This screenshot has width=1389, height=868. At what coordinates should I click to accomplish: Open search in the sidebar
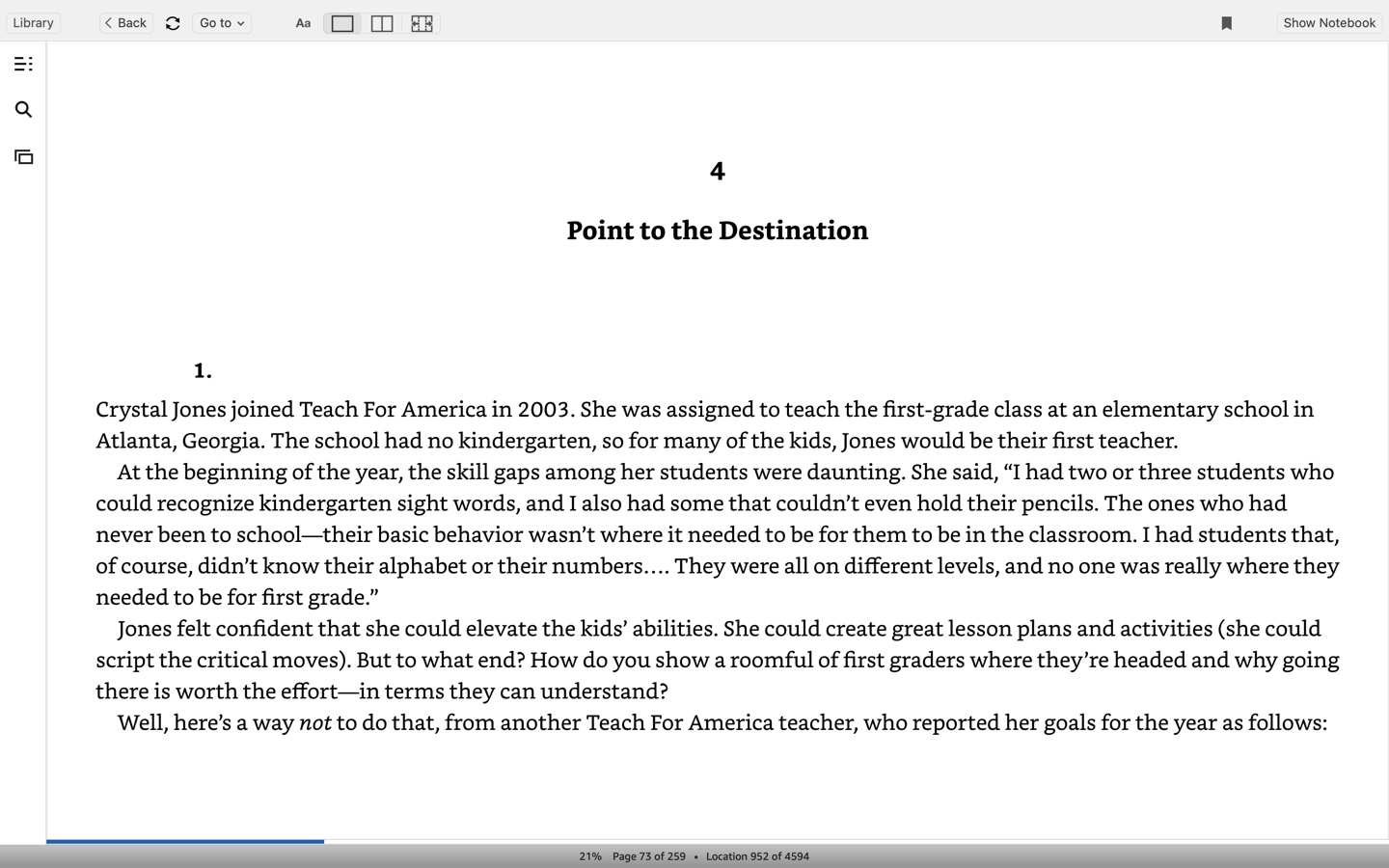(24, 110)
